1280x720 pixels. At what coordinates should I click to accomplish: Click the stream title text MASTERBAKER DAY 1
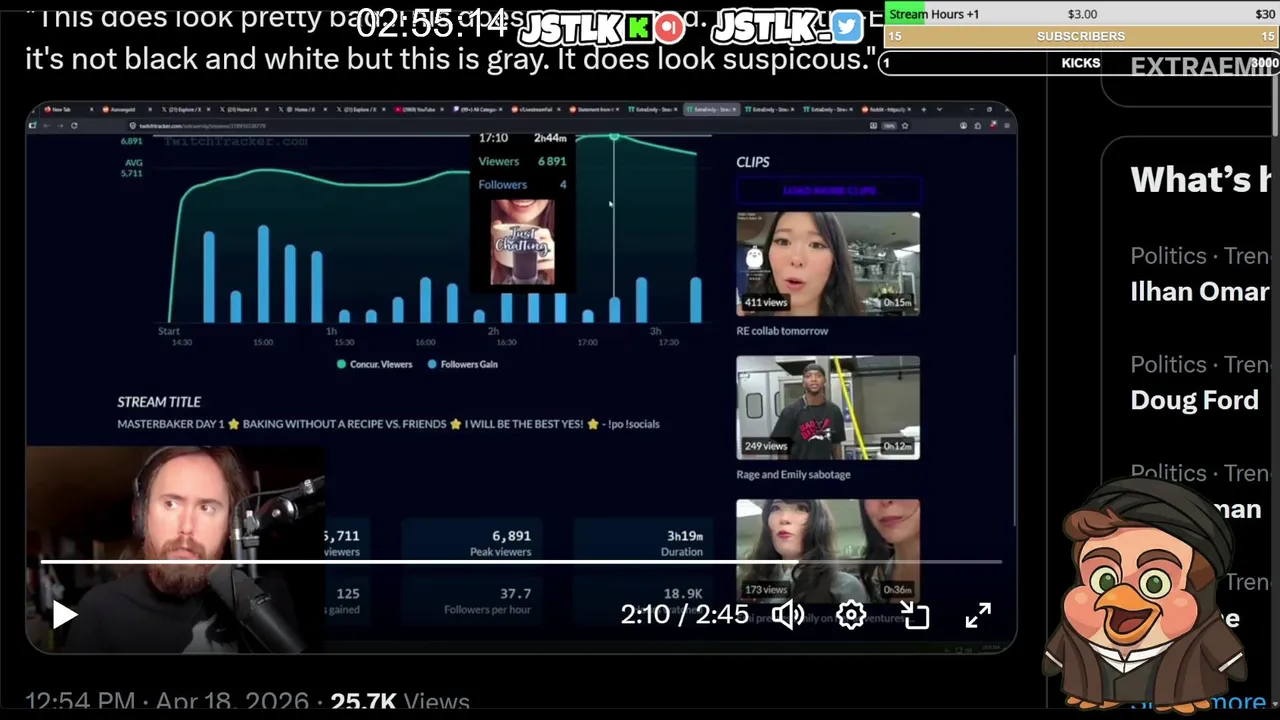[172, 424]
